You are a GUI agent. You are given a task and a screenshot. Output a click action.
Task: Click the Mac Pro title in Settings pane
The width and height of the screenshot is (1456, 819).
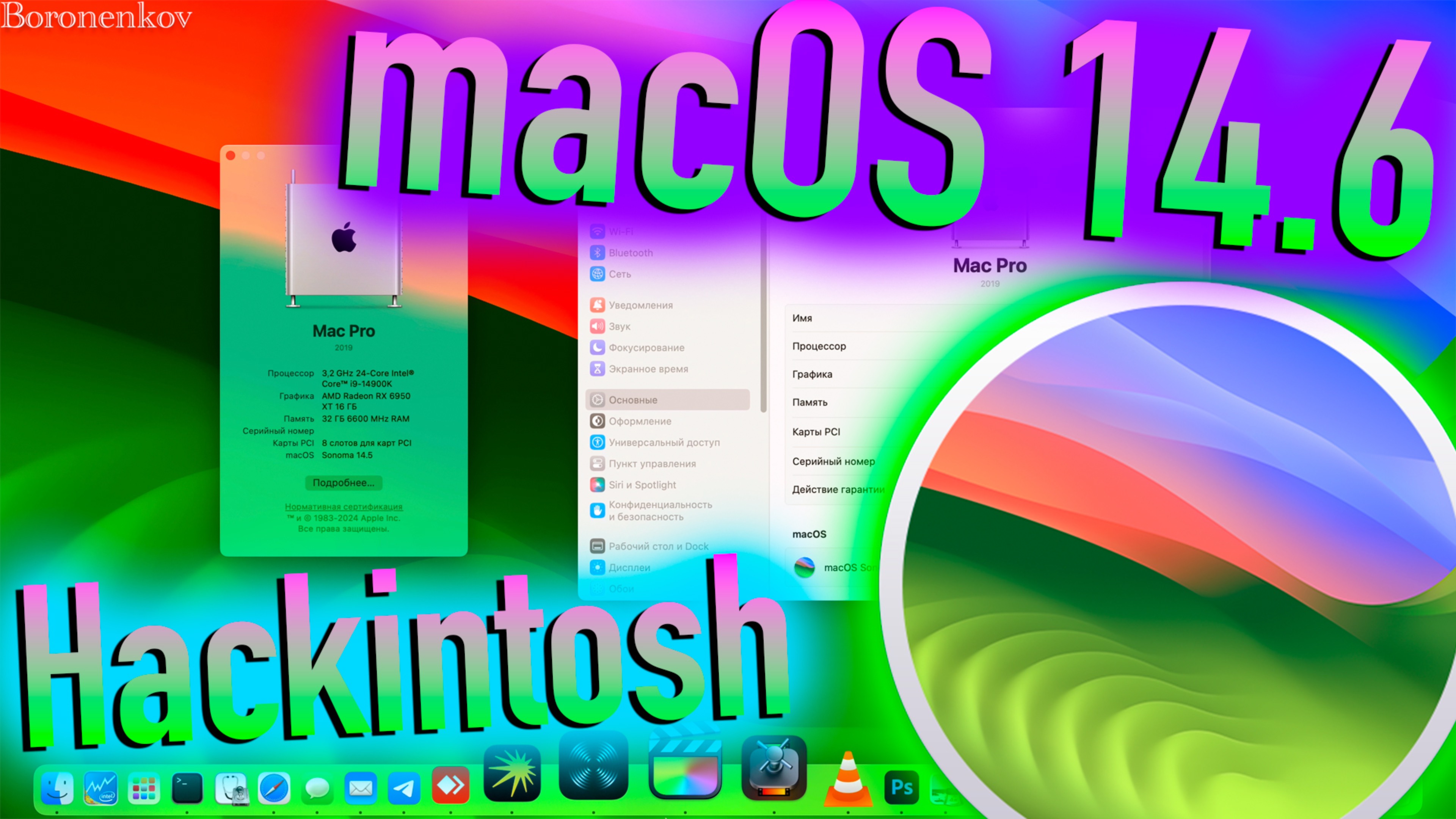pos(990,266)
